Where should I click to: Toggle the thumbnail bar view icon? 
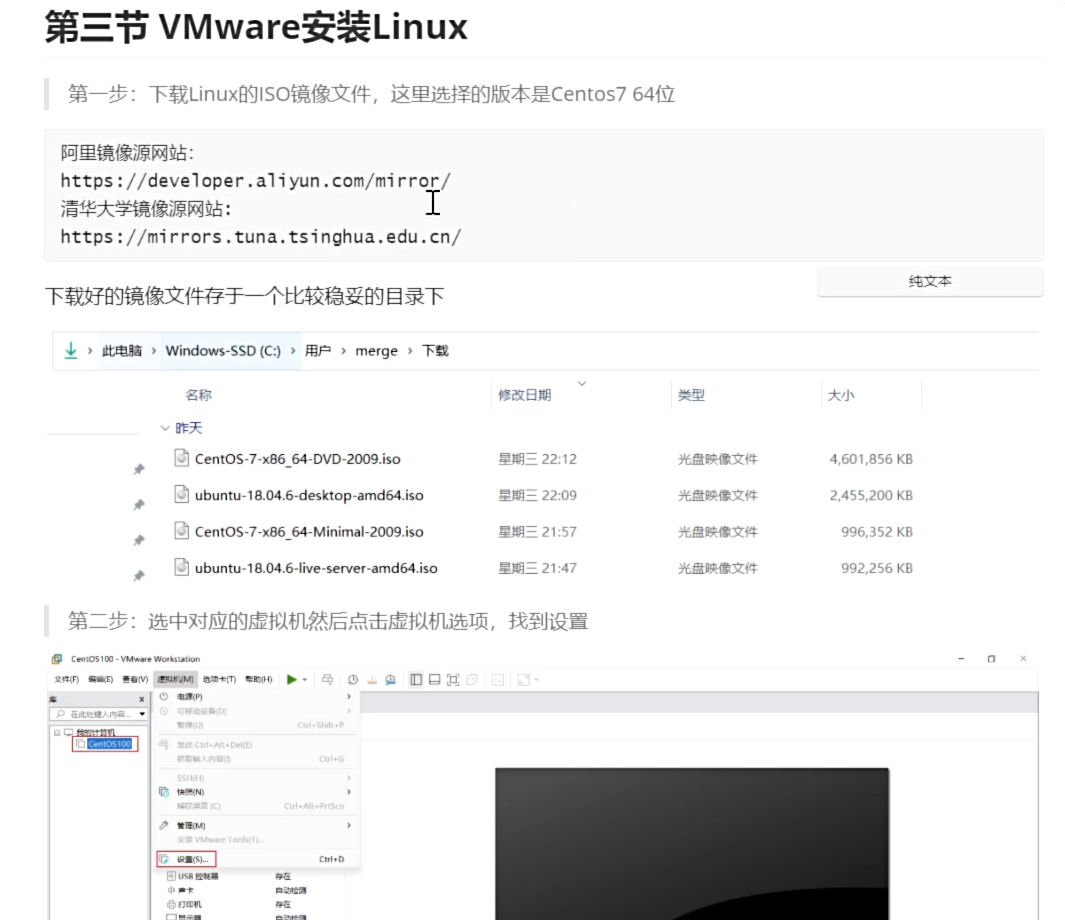tap(435, 680)
